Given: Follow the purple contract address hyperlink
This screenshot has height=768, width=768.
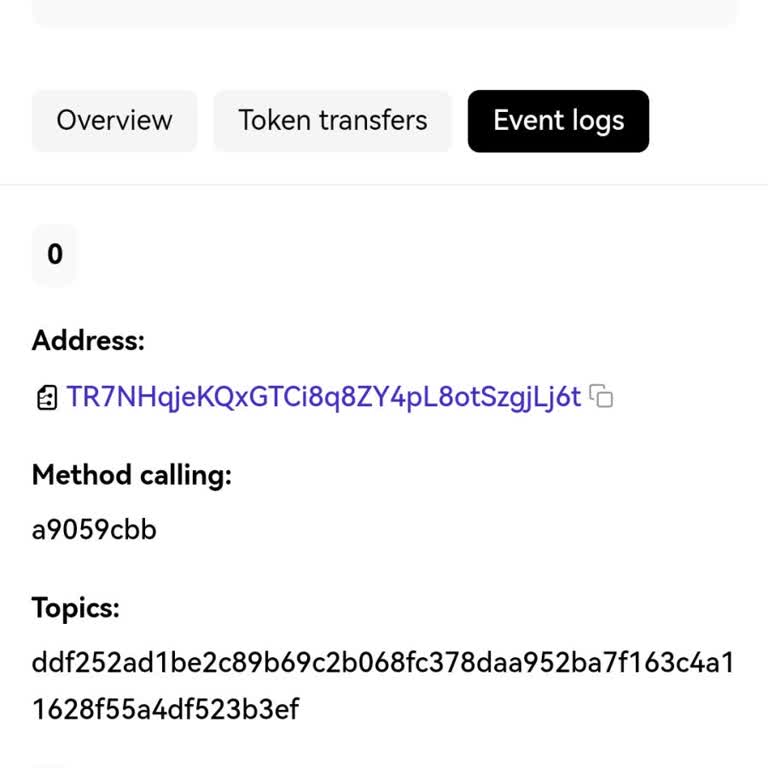Looking at the screenshot, I should click(323, 397).
